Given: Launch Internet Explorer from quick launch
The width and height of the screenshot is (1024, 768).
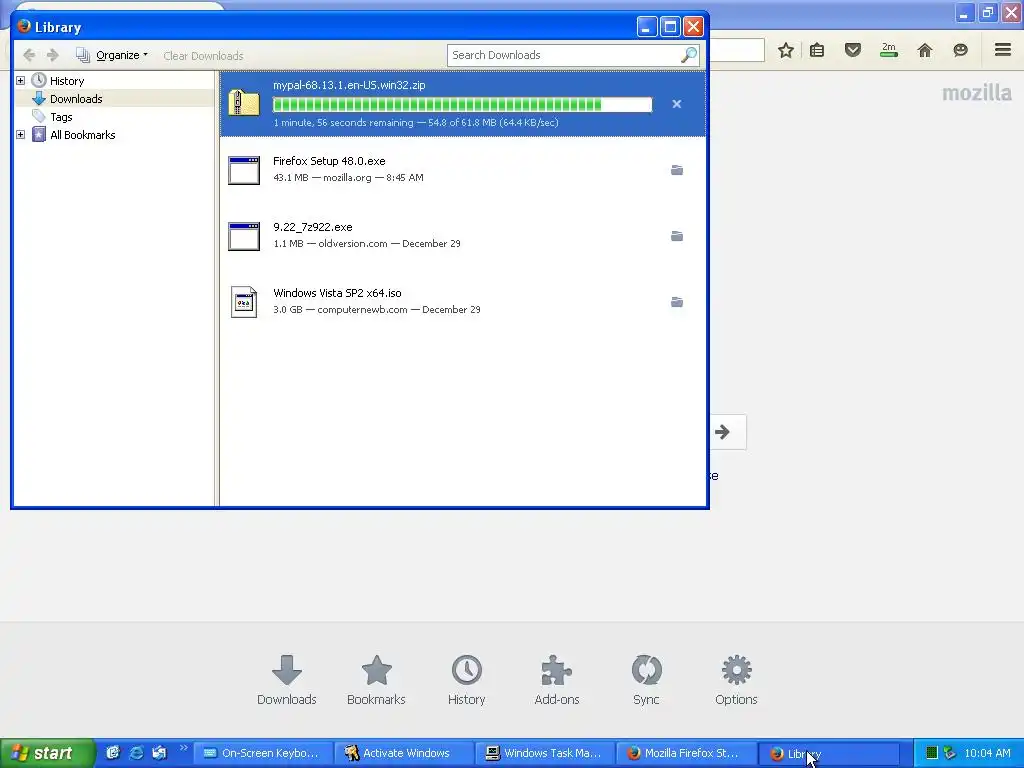Looking at the screenshot, I should tap(136, 753).
